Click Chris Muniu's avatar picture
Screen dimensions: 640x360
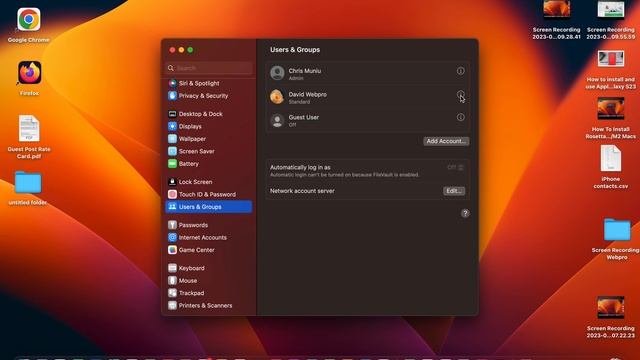tap(277, 73)
